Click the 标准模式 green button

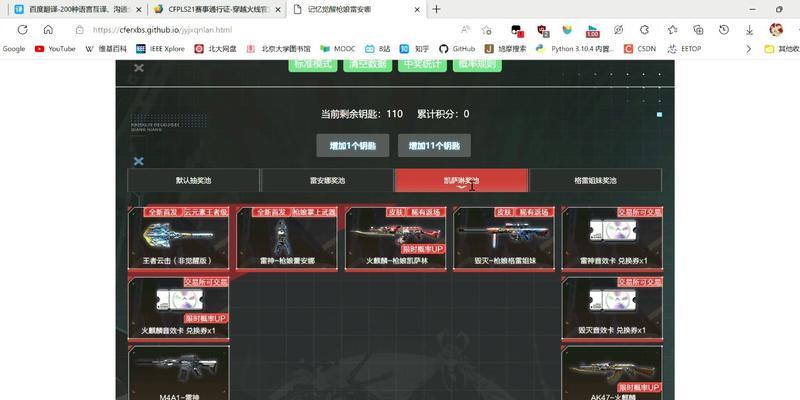click(x=313, y=65)
